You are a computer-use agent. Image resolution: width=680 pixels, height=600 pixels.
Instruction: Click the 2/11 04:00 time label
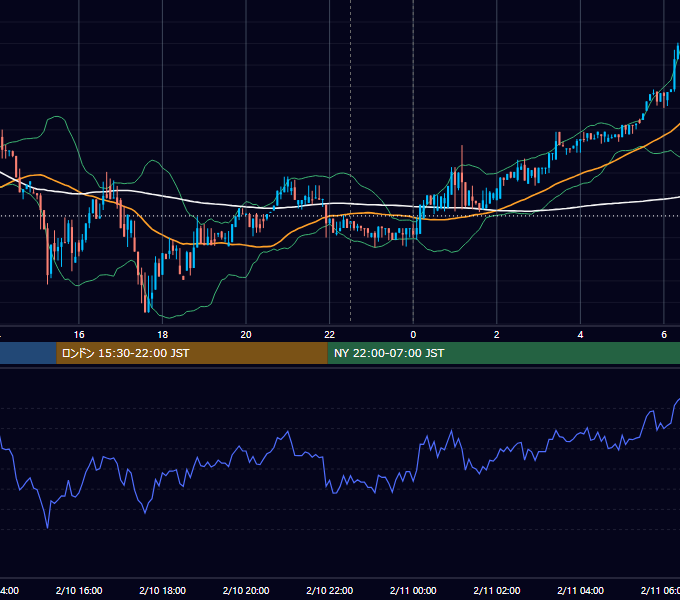click(580, 590)
